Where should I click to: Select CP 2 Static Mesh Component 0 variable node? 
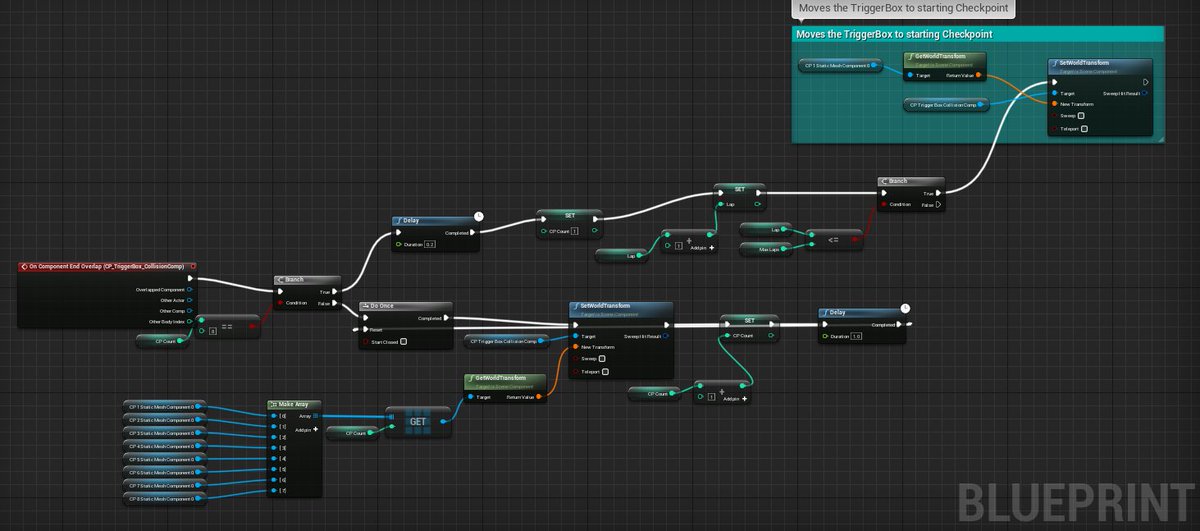pos(166,420)
